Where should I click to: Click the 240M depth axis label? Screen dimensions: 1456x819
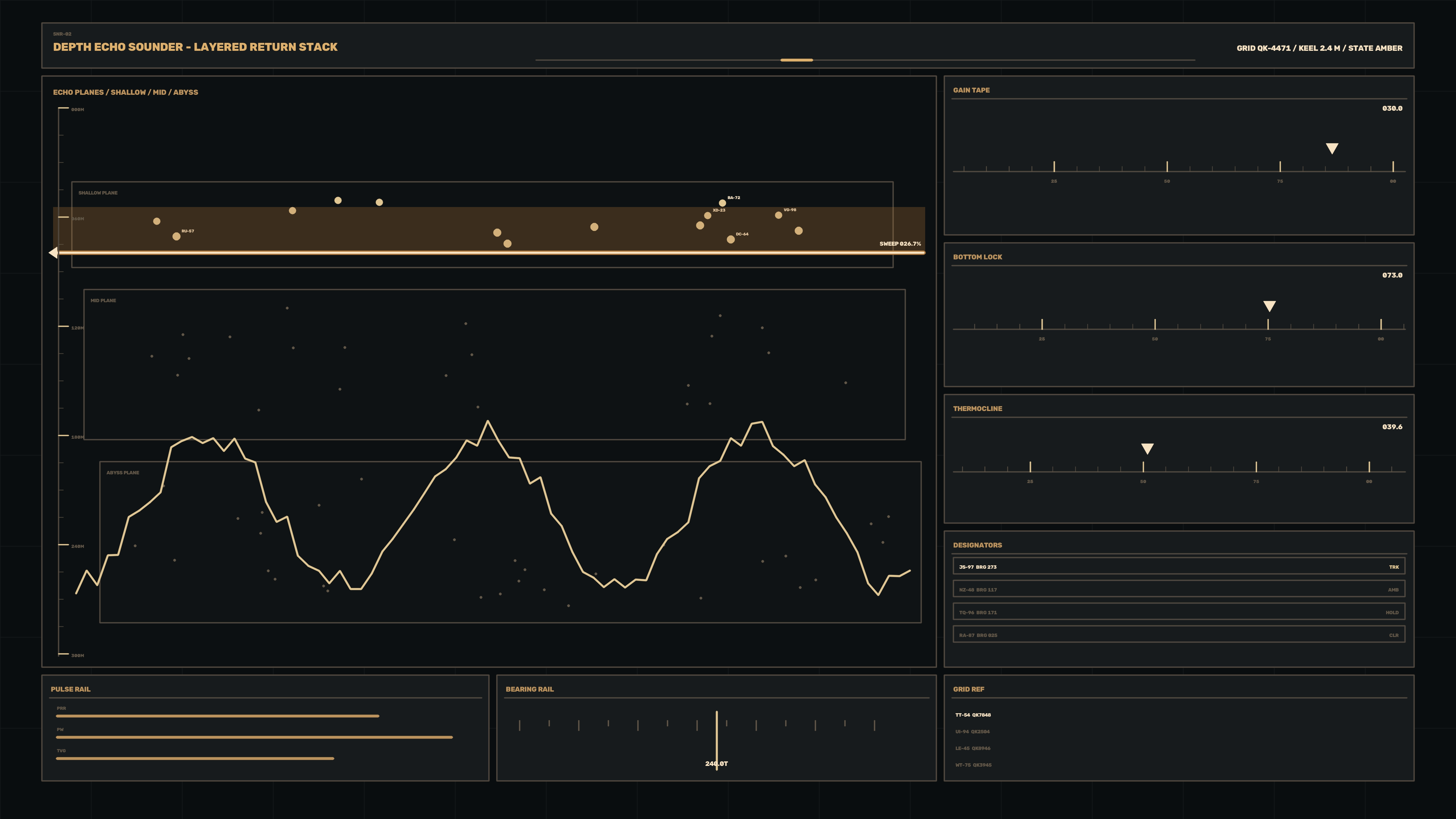[77, 546]
